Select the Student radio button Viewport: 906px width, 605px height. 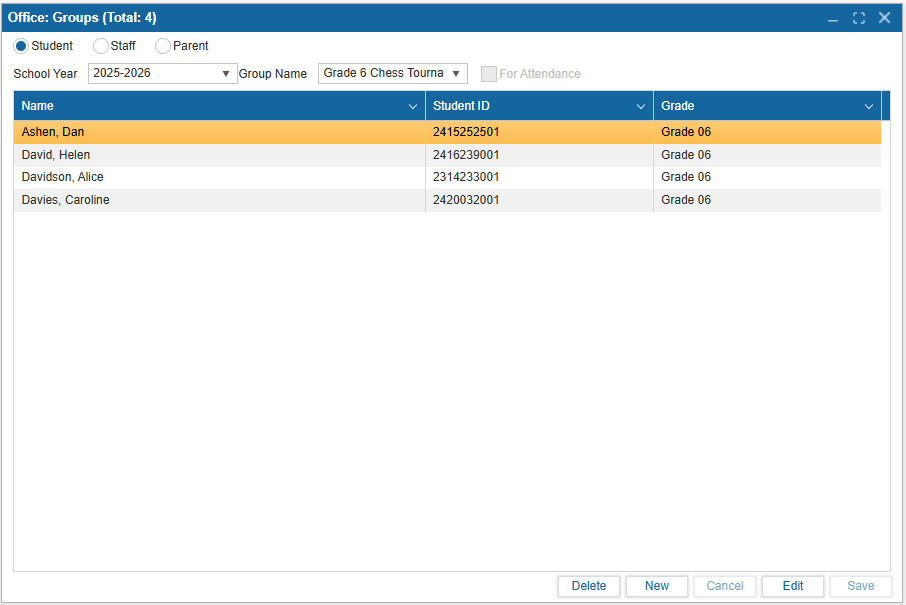click(x=21, y=46)
